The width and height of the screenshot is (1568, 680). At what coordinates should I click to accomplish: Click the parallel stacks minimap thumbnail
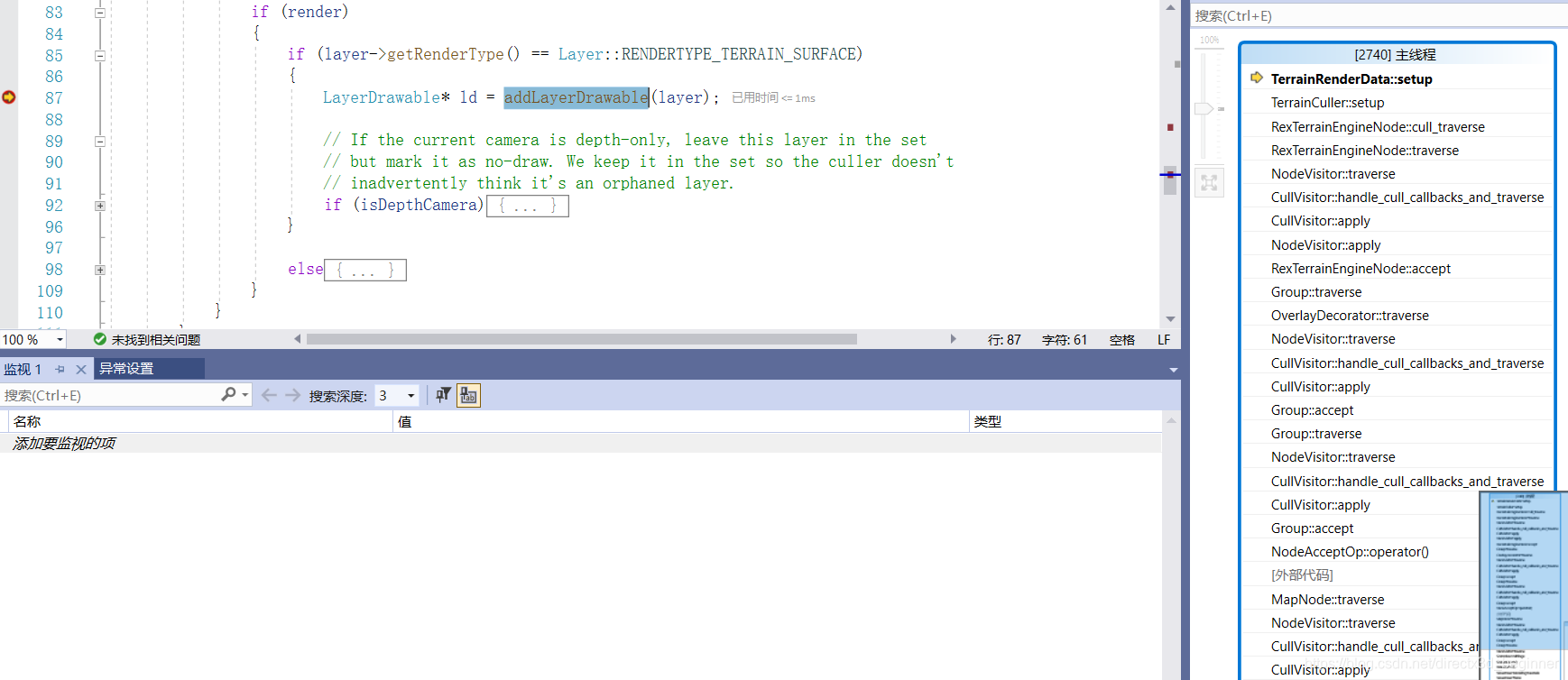pos(1523,584)
